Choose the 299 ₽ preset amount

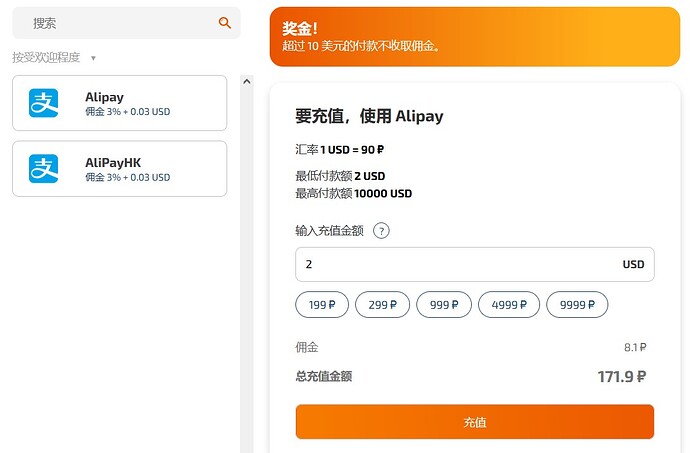pyautogui.click(x=382, y=305)
